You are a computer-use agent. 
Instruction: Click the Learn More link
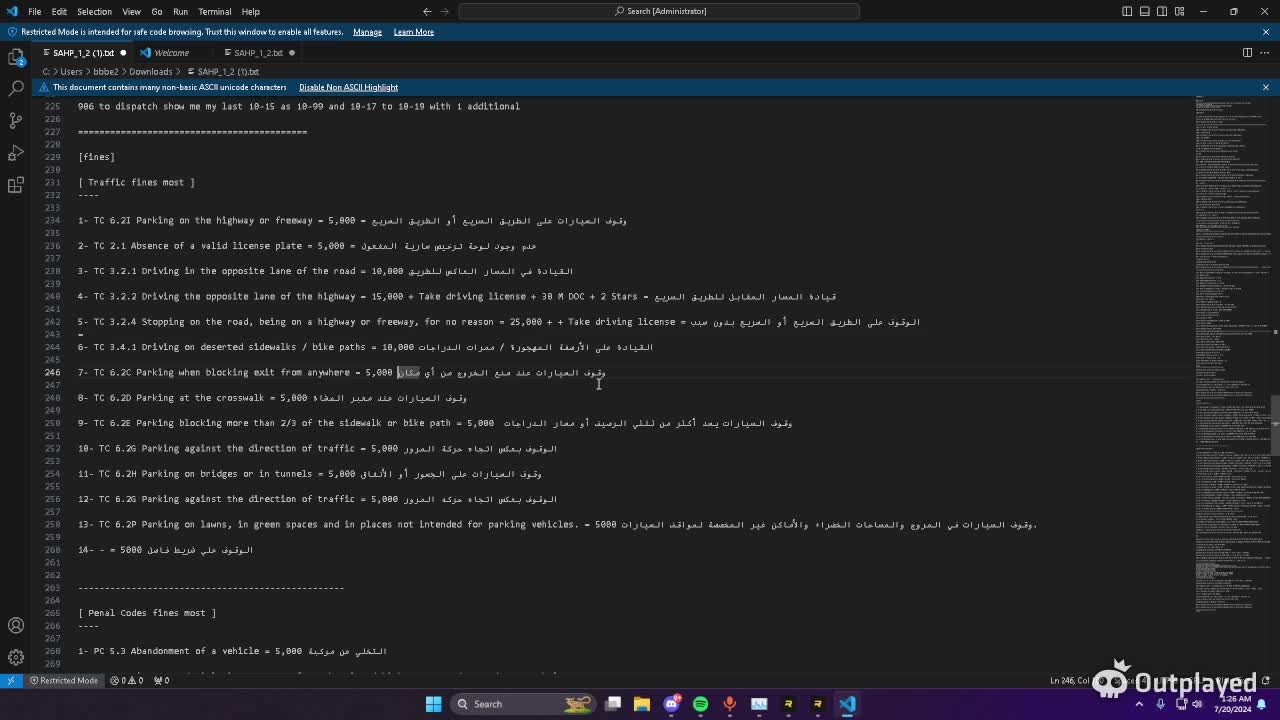[x=413, y=32]
